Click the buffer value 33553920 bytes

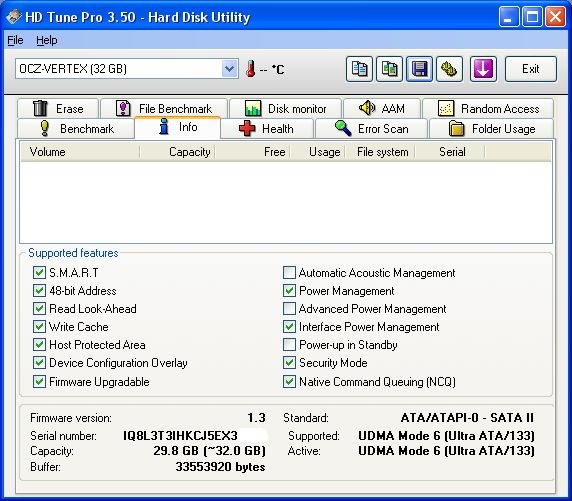[x=220, y=467]
